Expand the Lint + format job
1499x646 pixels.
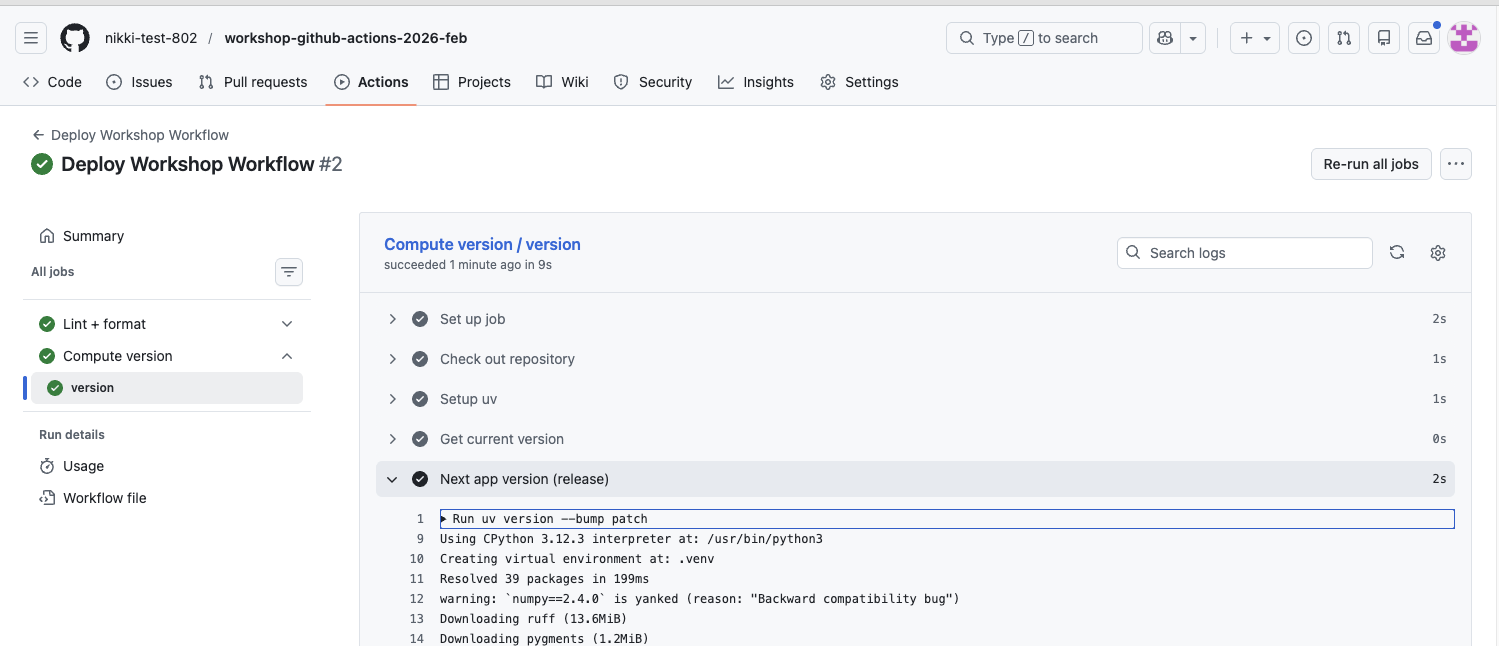point(287,323)
